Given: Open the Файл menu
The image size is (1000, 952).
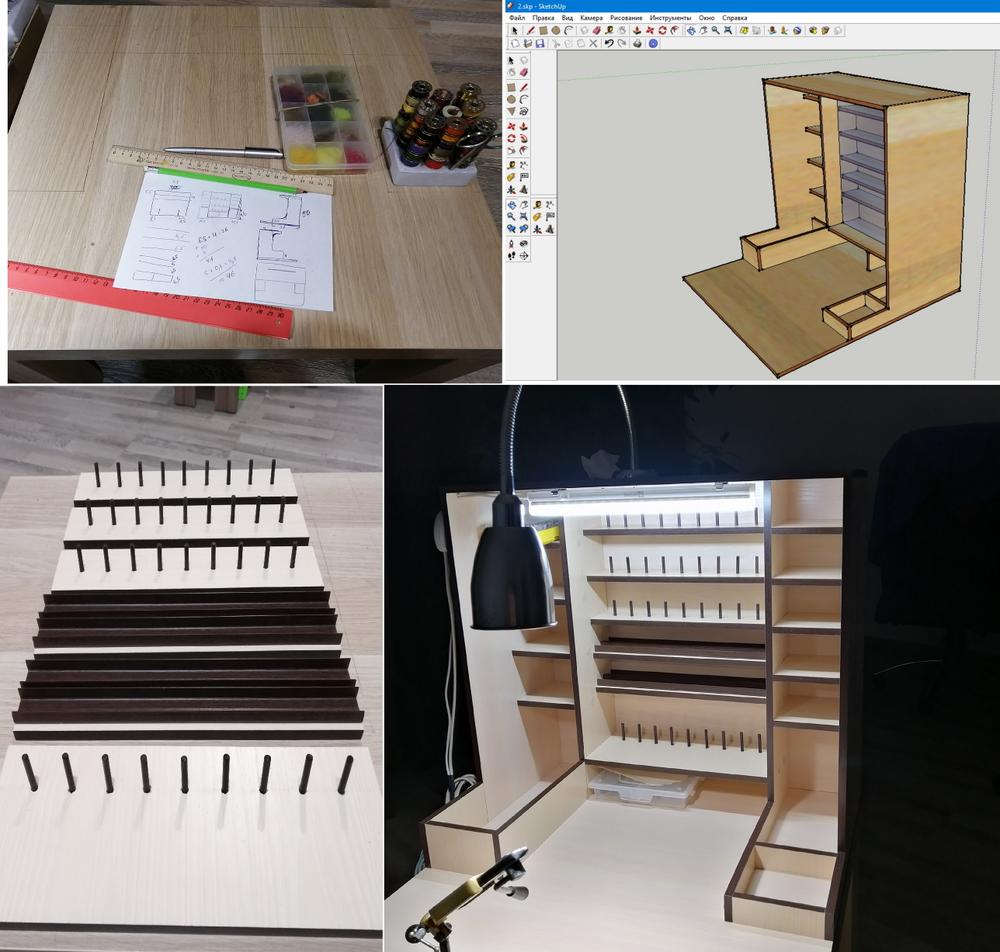Looking at the screenshot, I should point(516,18).
